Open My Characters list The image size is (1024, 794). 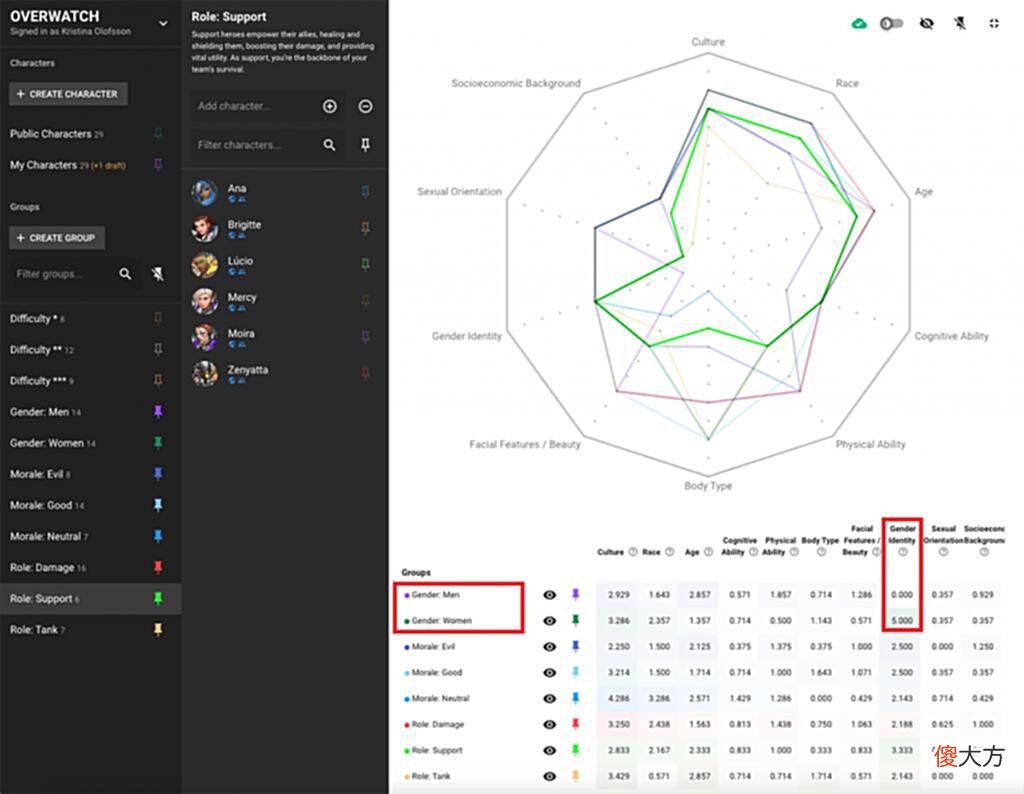coord(67,165)
